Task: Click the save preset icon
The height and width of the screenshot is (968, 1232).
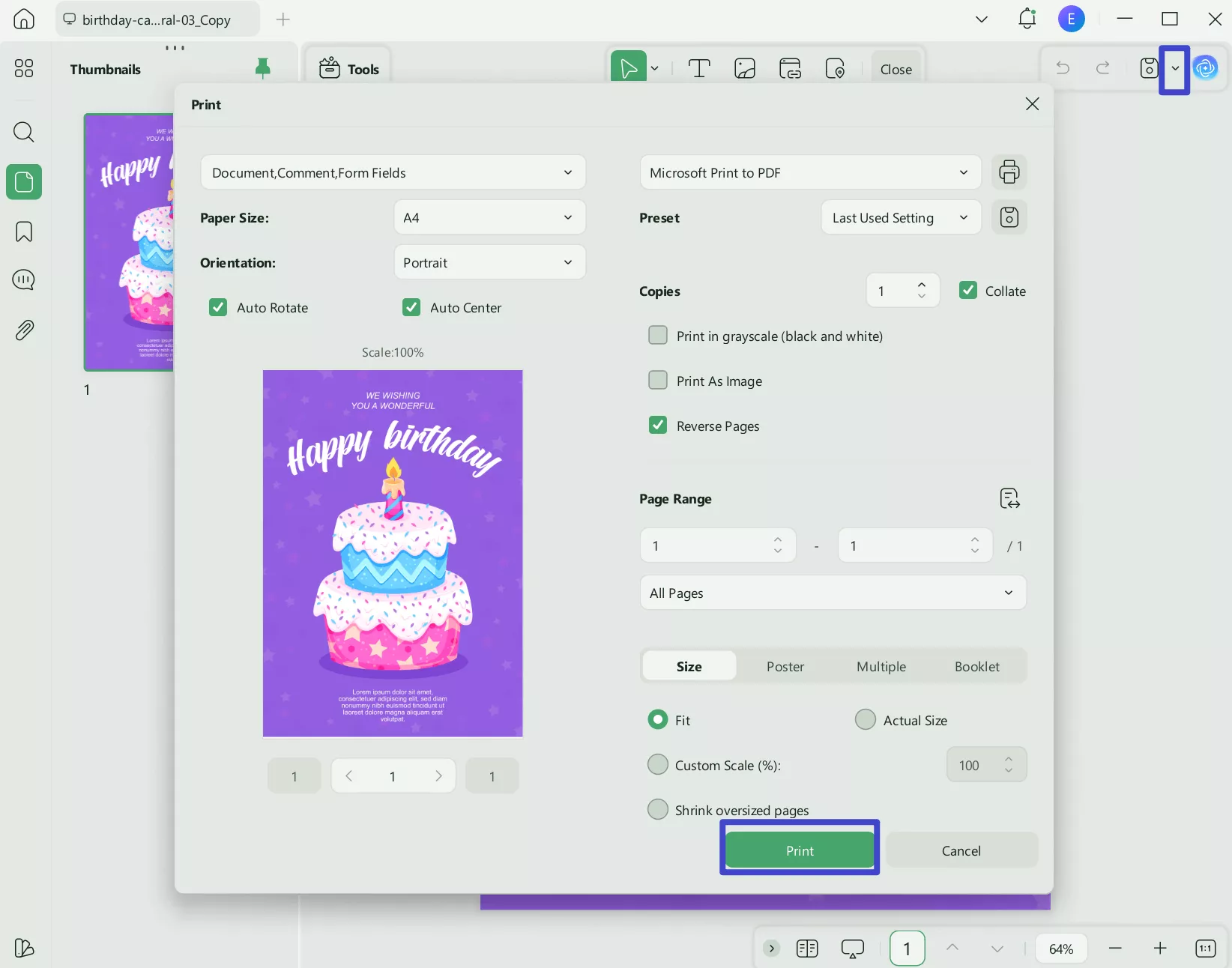Action: 1009,218
